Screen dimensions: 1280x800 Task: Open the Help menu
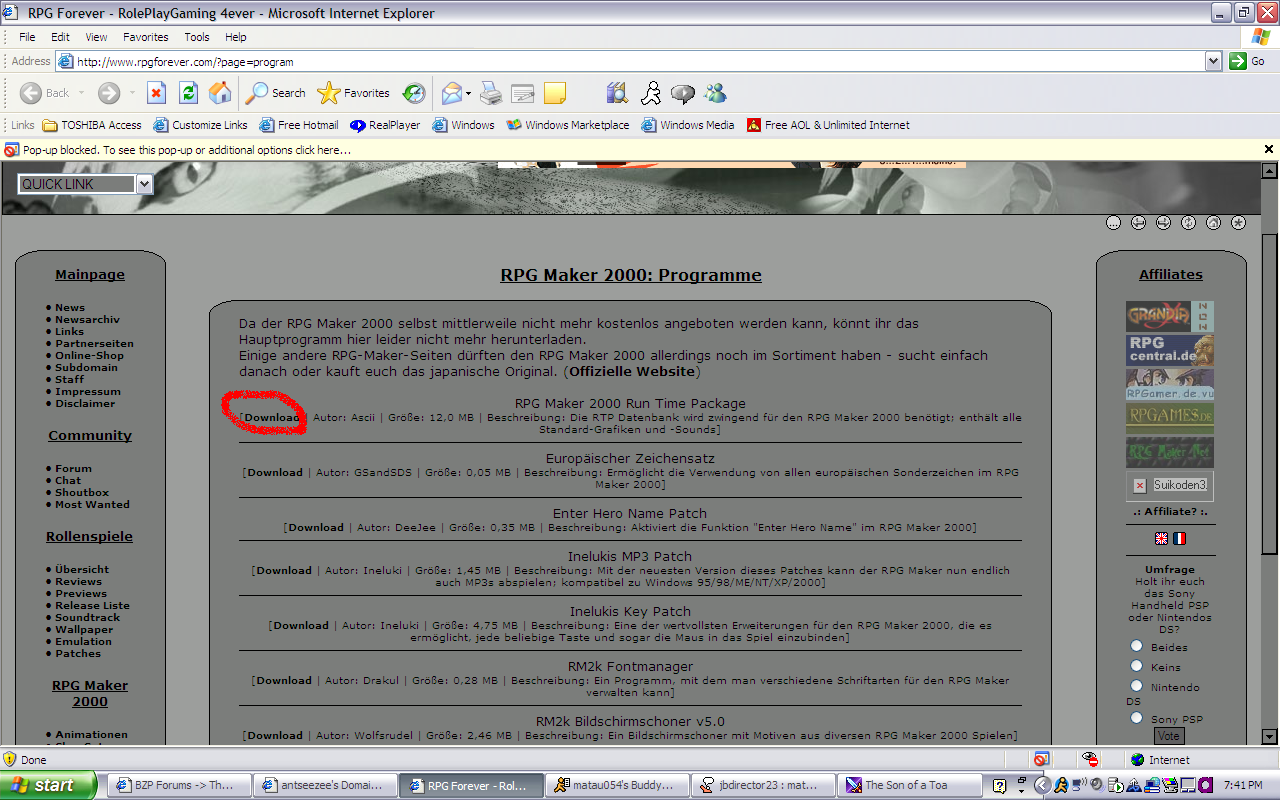(x=236, y=37)
